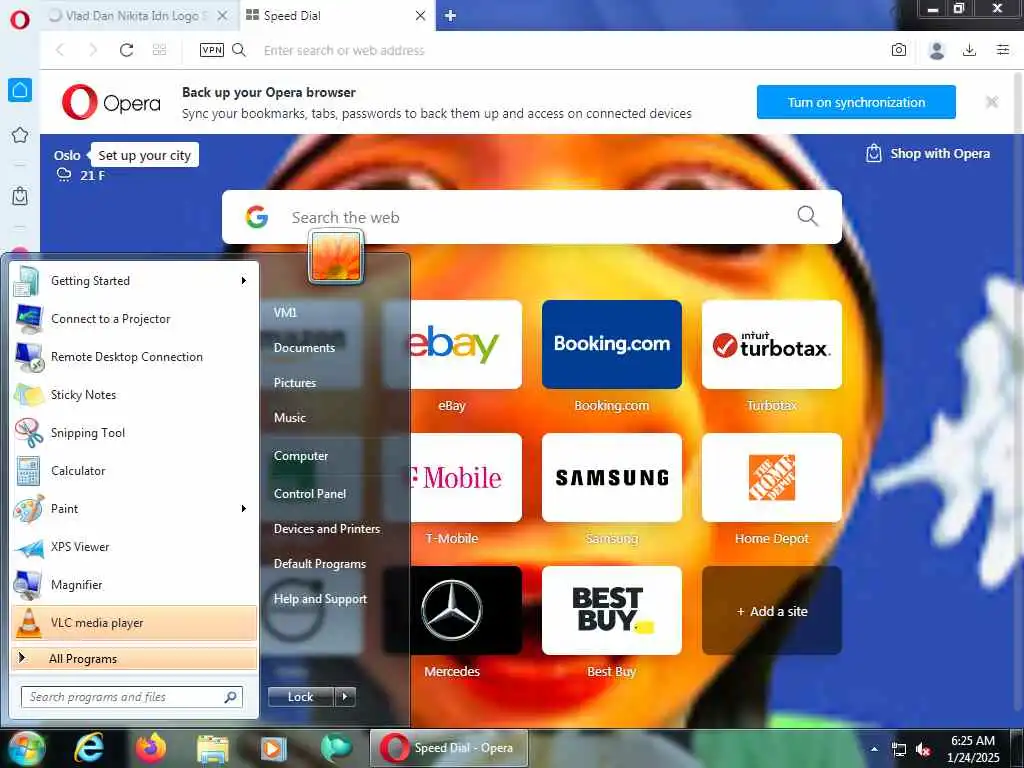Screen dimensions: 1024x768
Task: Open the network tray icon
Action: (899, 750)
